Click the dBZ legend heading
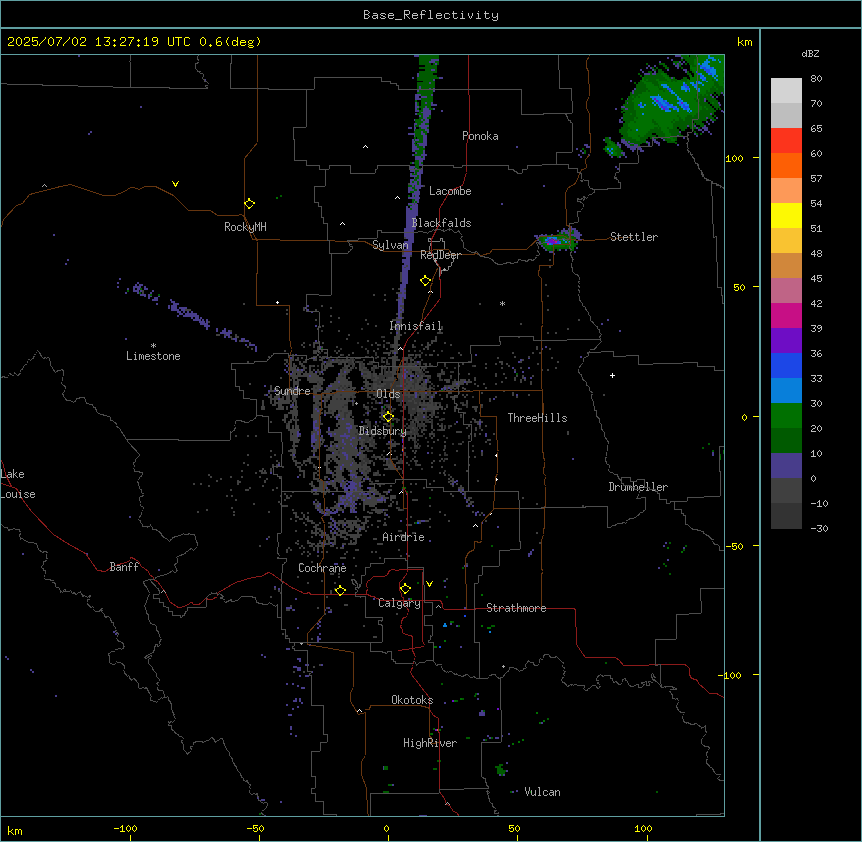 810,53
